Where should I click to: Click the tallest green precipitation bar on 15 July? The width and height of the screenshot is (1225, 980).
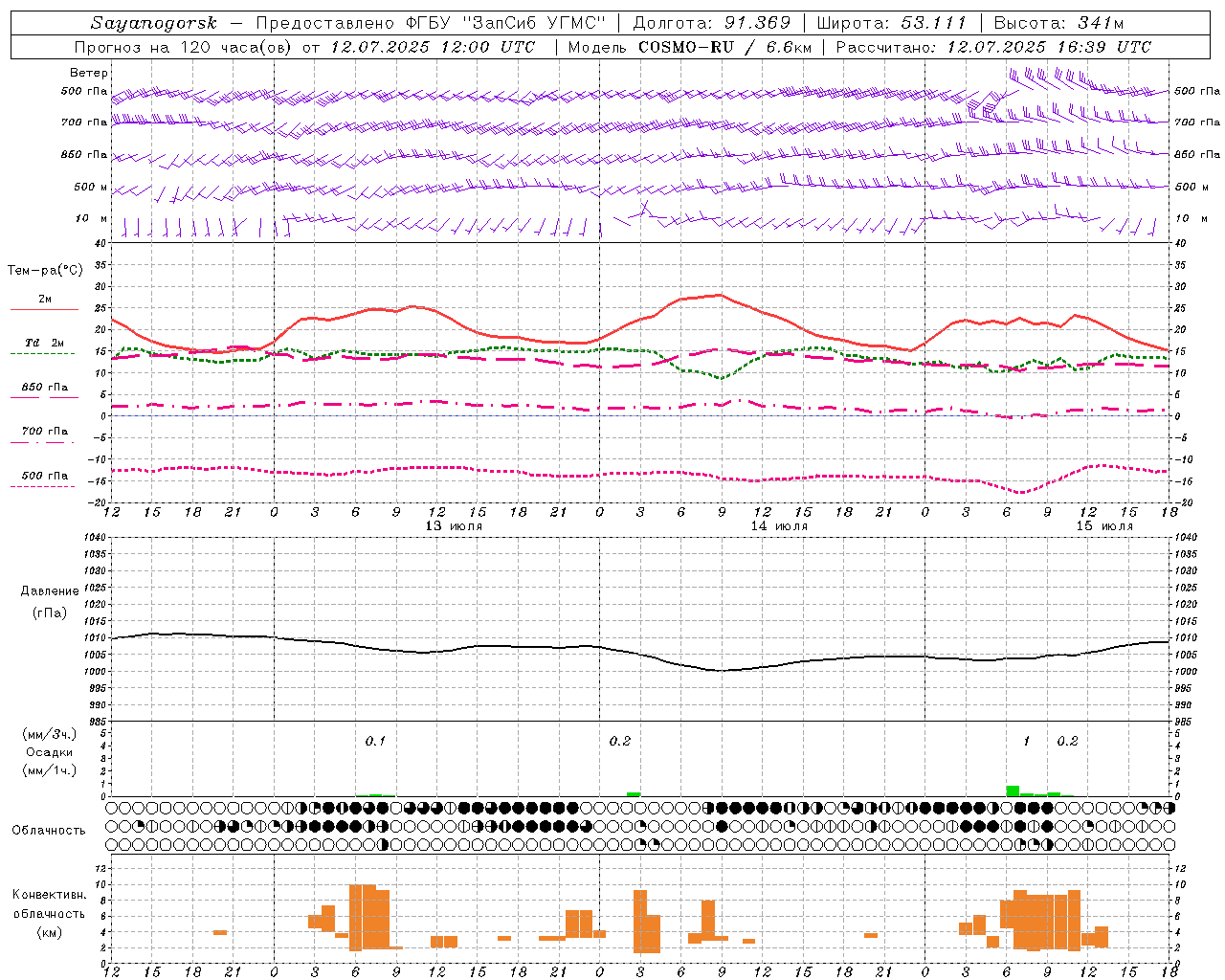click(x=1013, y=791)
